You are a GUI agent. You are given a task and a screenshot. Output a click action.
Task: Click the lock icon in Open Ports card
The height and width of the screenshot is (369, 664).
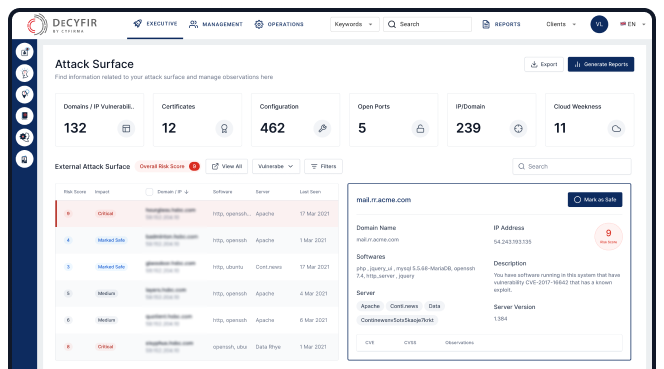(420, 128)
